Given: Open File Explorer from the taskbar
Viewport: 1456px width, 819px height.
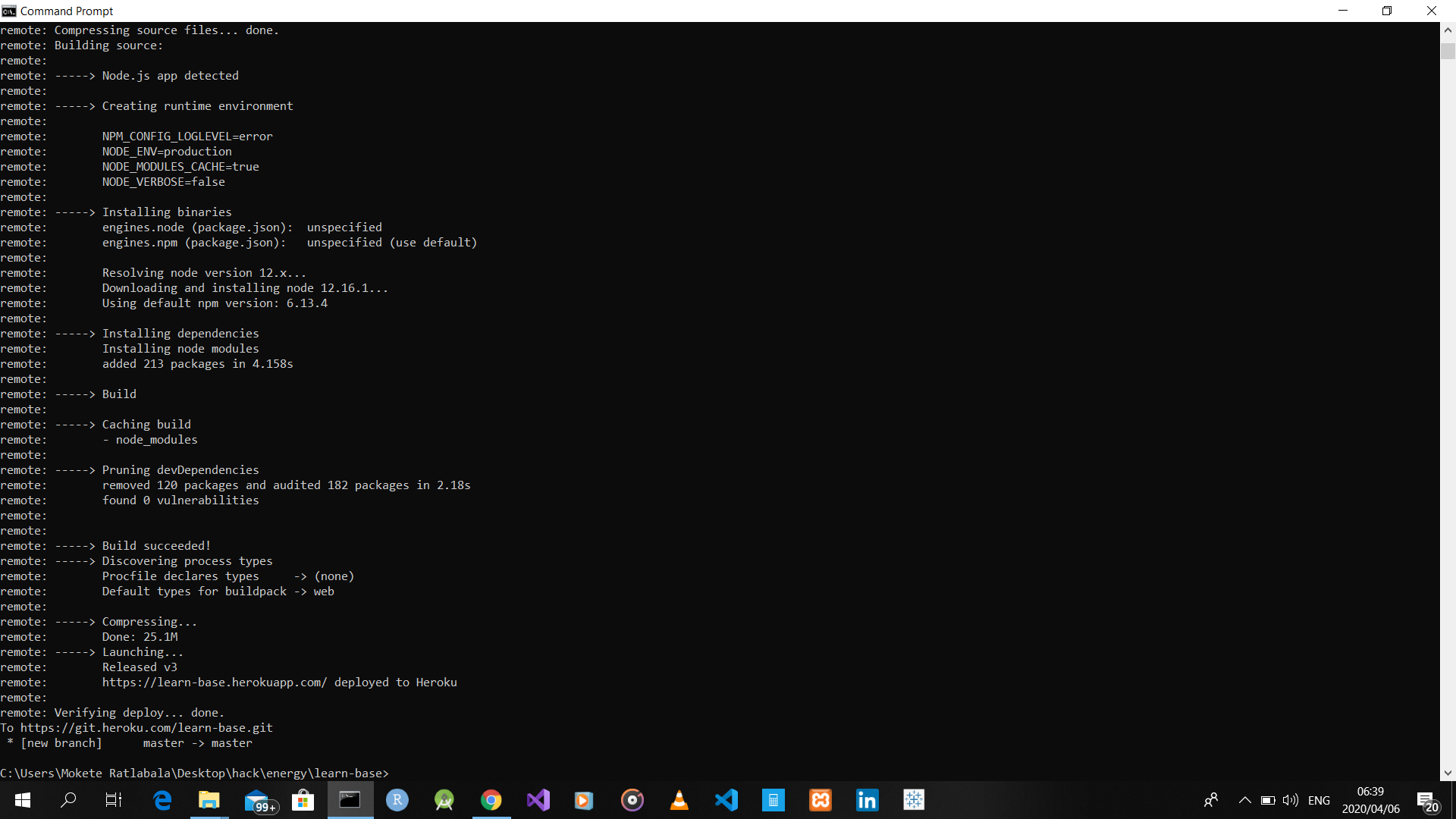Looking at the screenshot, I should (x=209, y=800).
